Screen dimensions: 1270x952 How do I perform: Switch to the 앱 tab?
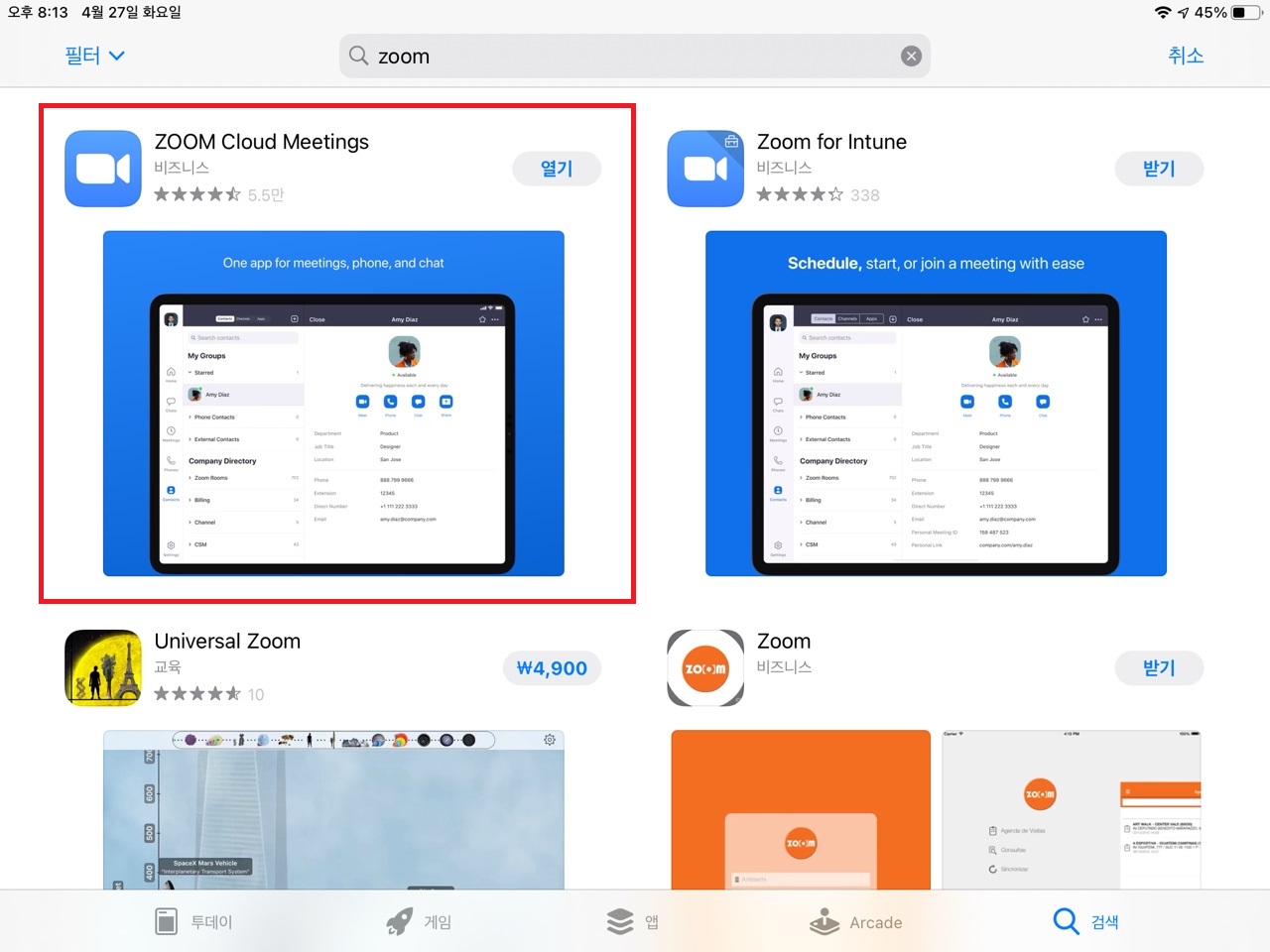[632, 921]
